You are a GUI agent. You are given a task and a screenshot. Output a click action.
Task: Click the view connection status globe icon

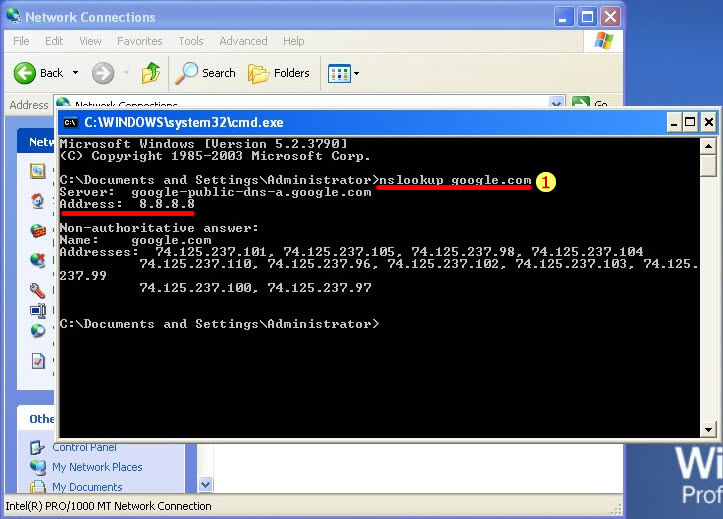[38, 330]
